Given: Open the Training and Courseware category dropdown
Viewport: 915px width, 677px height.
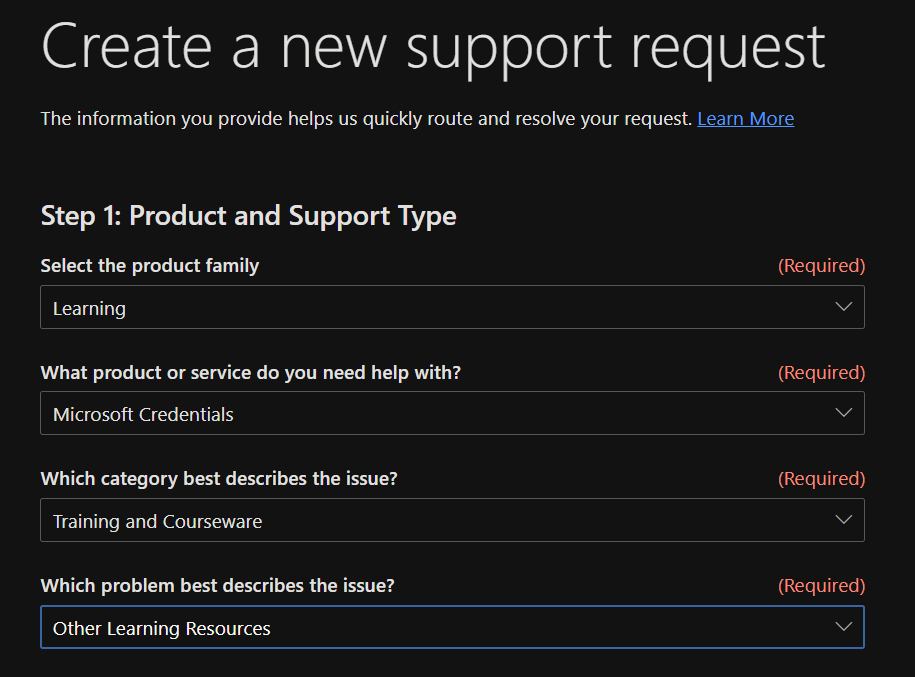Looking at the screenshot, I should point(452,520).
